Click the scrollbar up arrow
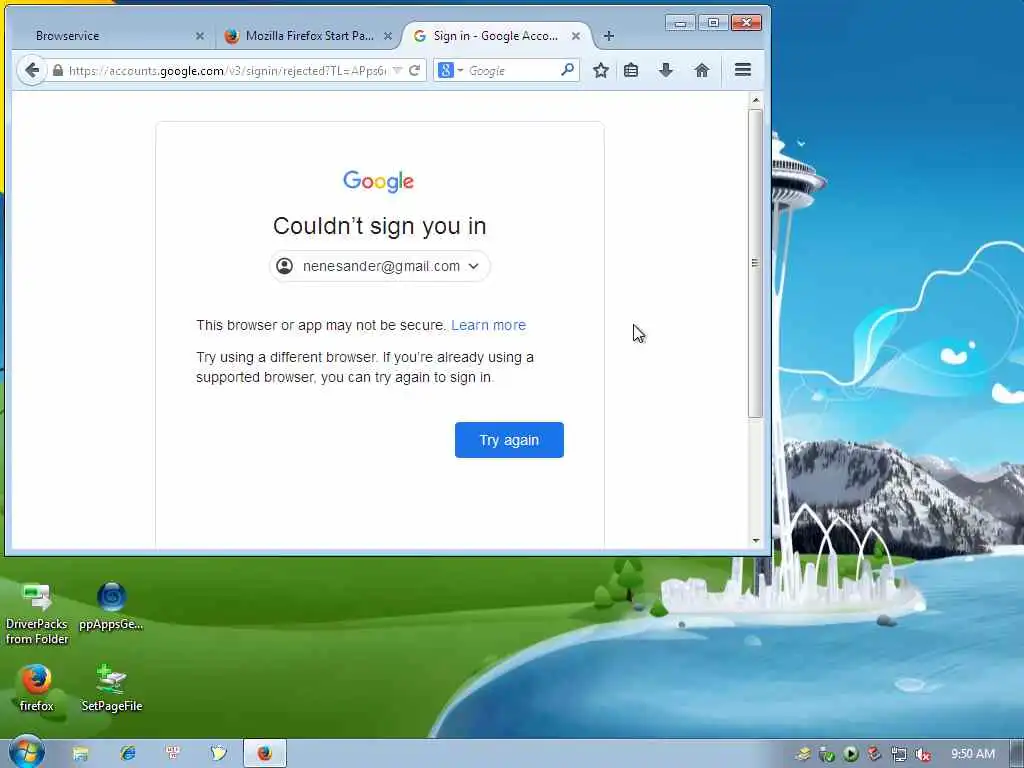Viewport: 1024px width, 768px height. coord(756,101)
